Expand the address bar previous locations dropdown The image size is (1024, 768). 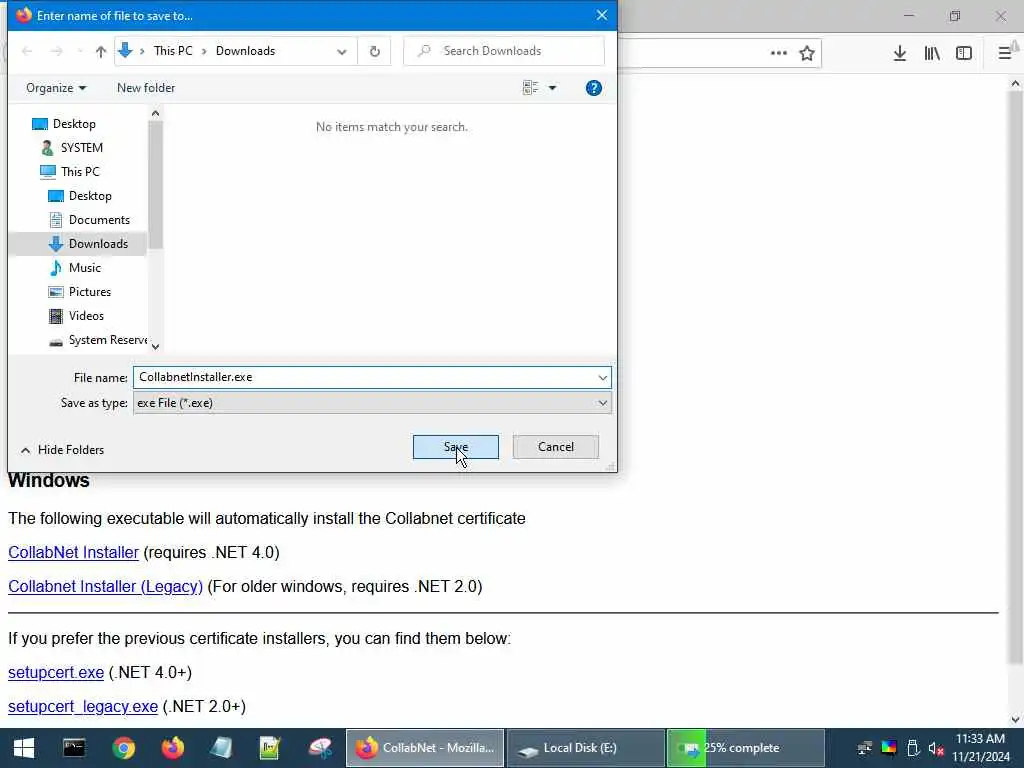click(342, 51)
